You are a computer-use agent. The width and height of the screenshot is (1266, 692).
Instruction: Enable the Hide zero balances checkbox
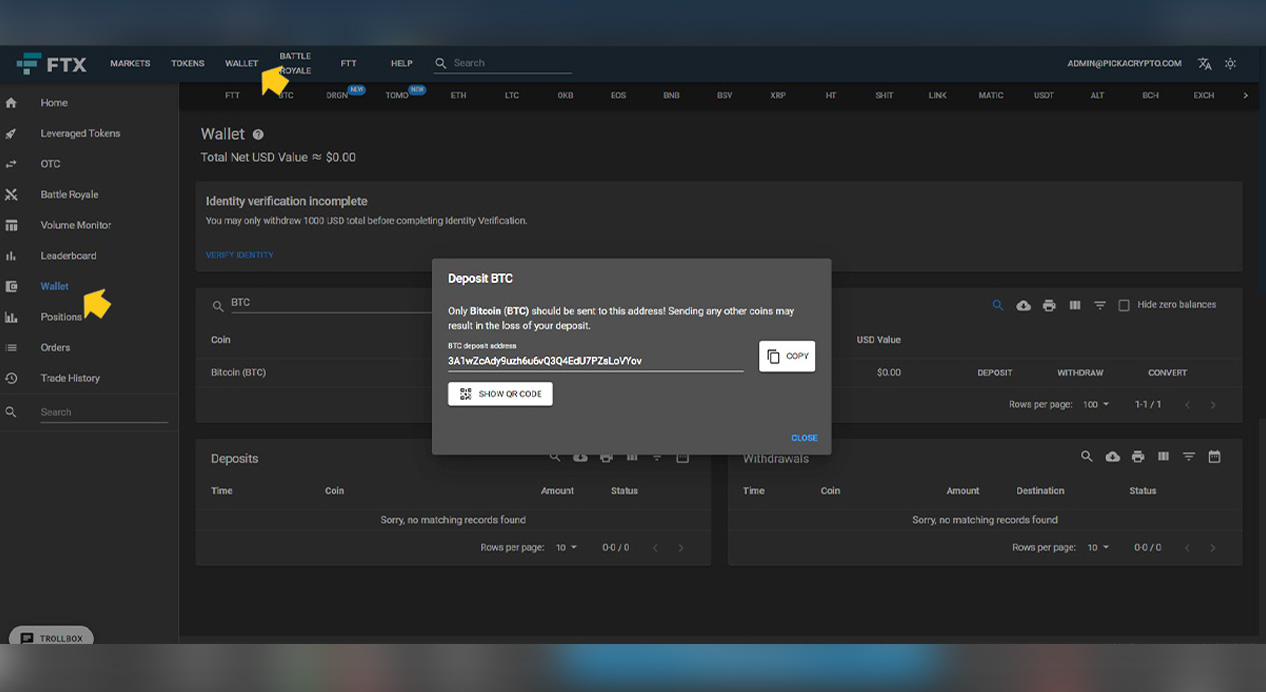coord(1124,305)
